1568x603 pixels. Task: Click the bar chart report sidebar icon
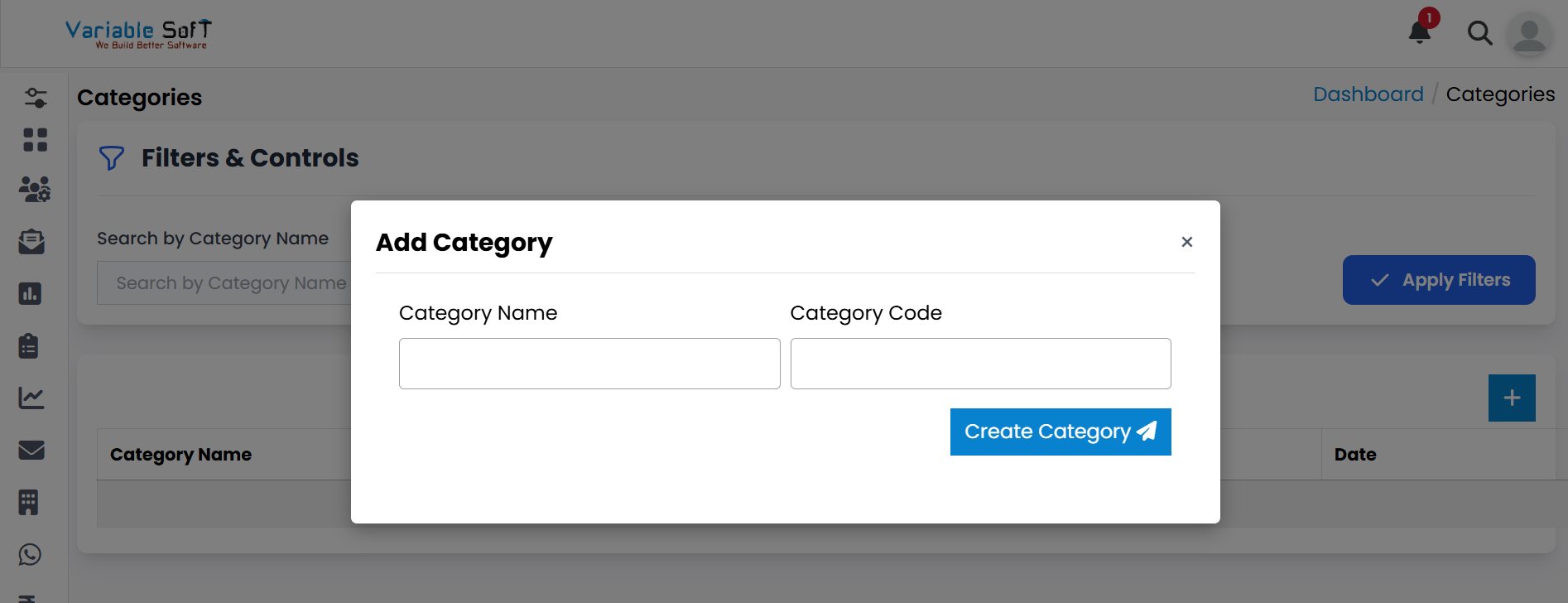click(x=31, y=293)
